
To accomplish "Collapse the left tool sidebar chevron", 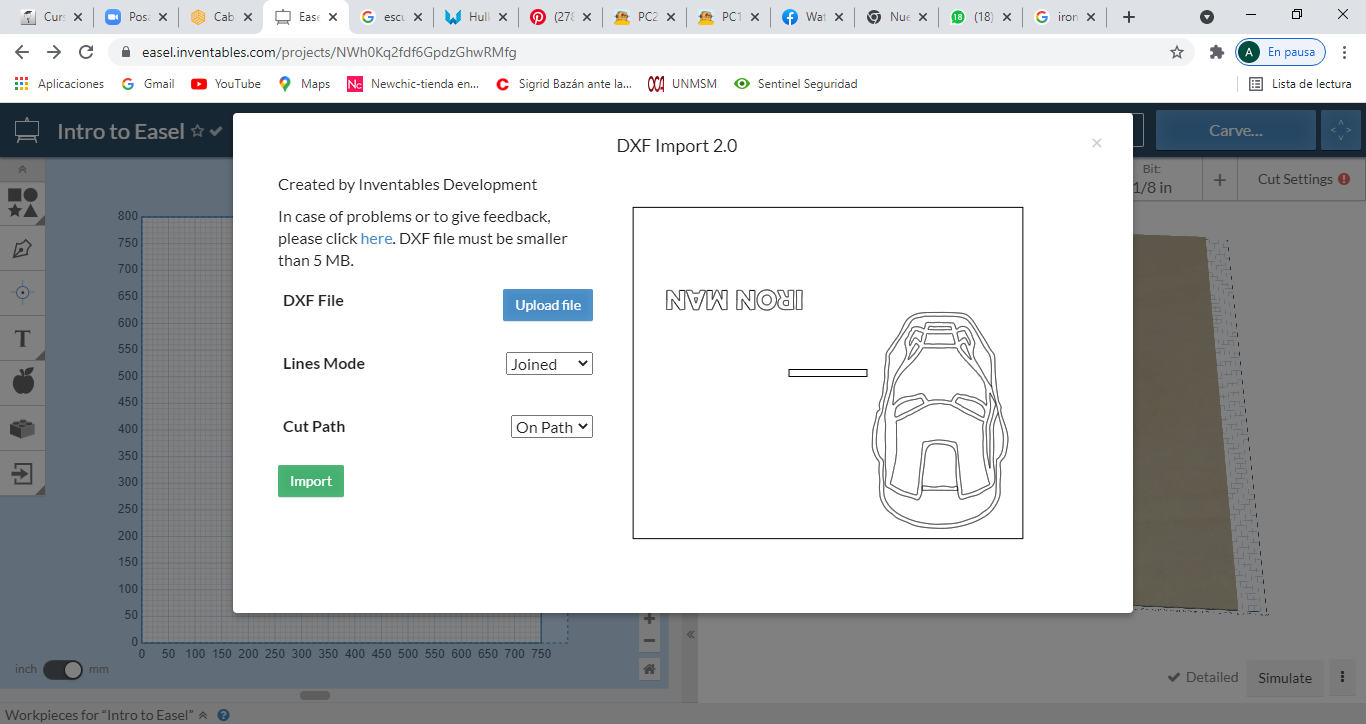I will 22,170.
